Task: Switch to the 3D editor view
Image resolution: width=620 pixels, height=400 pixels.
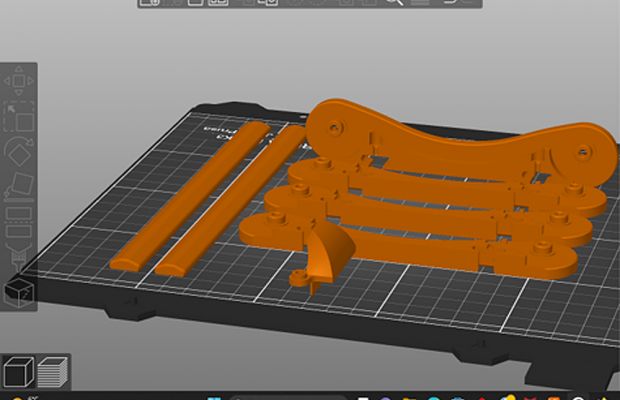Action: coord(18,372)
